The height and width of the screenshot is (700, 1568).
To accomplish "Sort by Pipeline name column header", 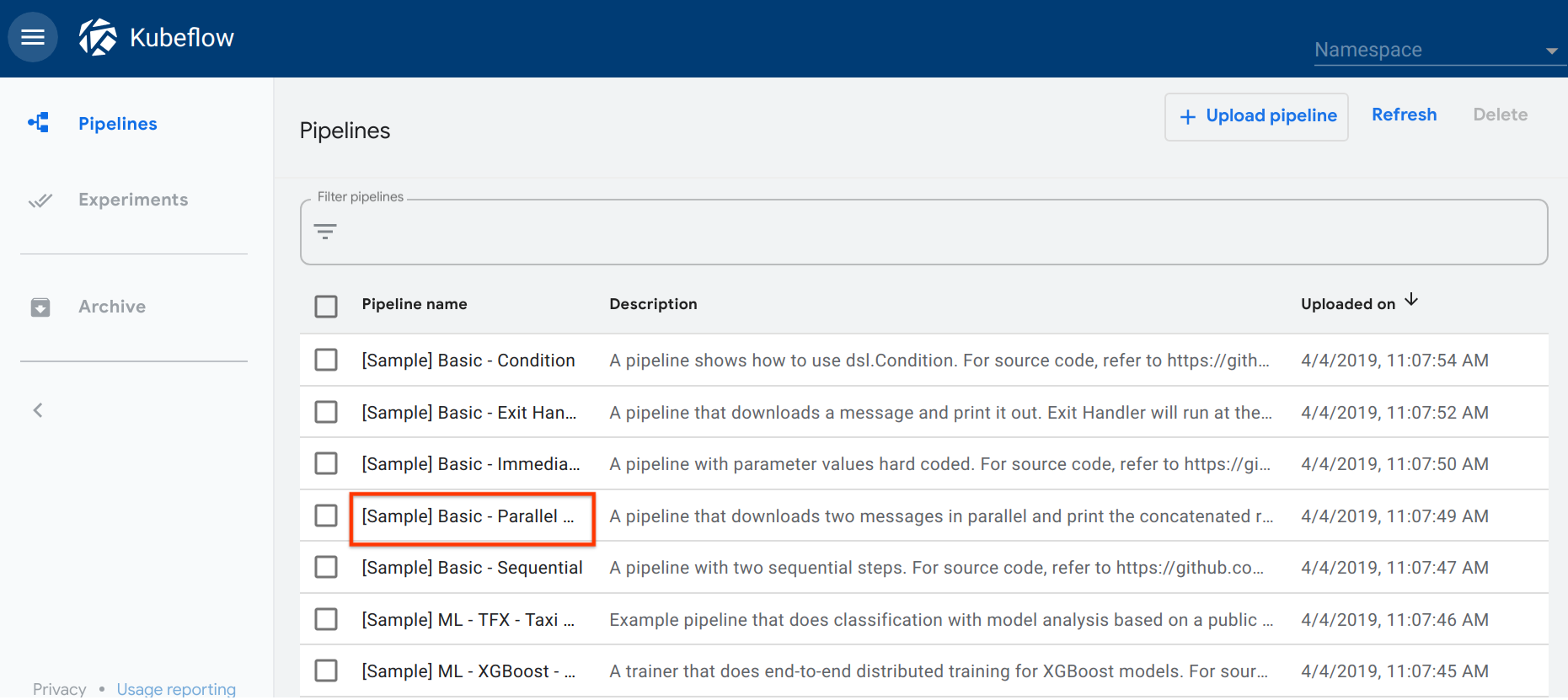I will (415, 304).
